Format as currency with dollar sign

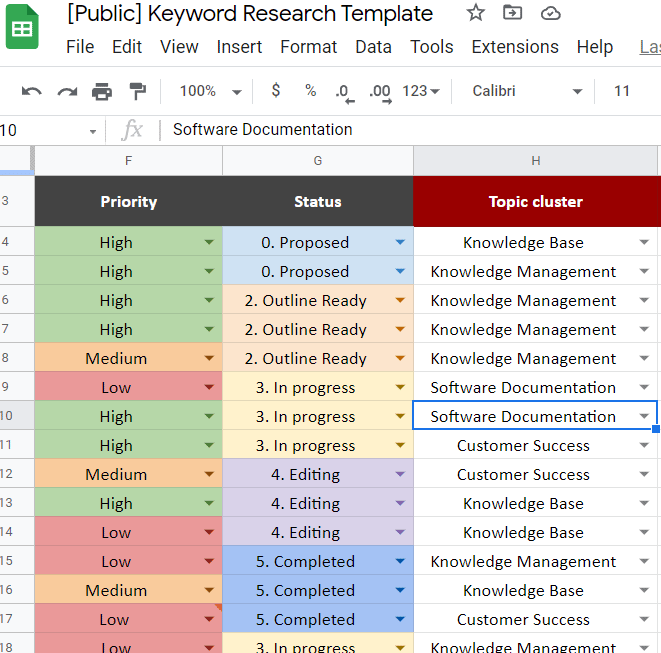276,91
